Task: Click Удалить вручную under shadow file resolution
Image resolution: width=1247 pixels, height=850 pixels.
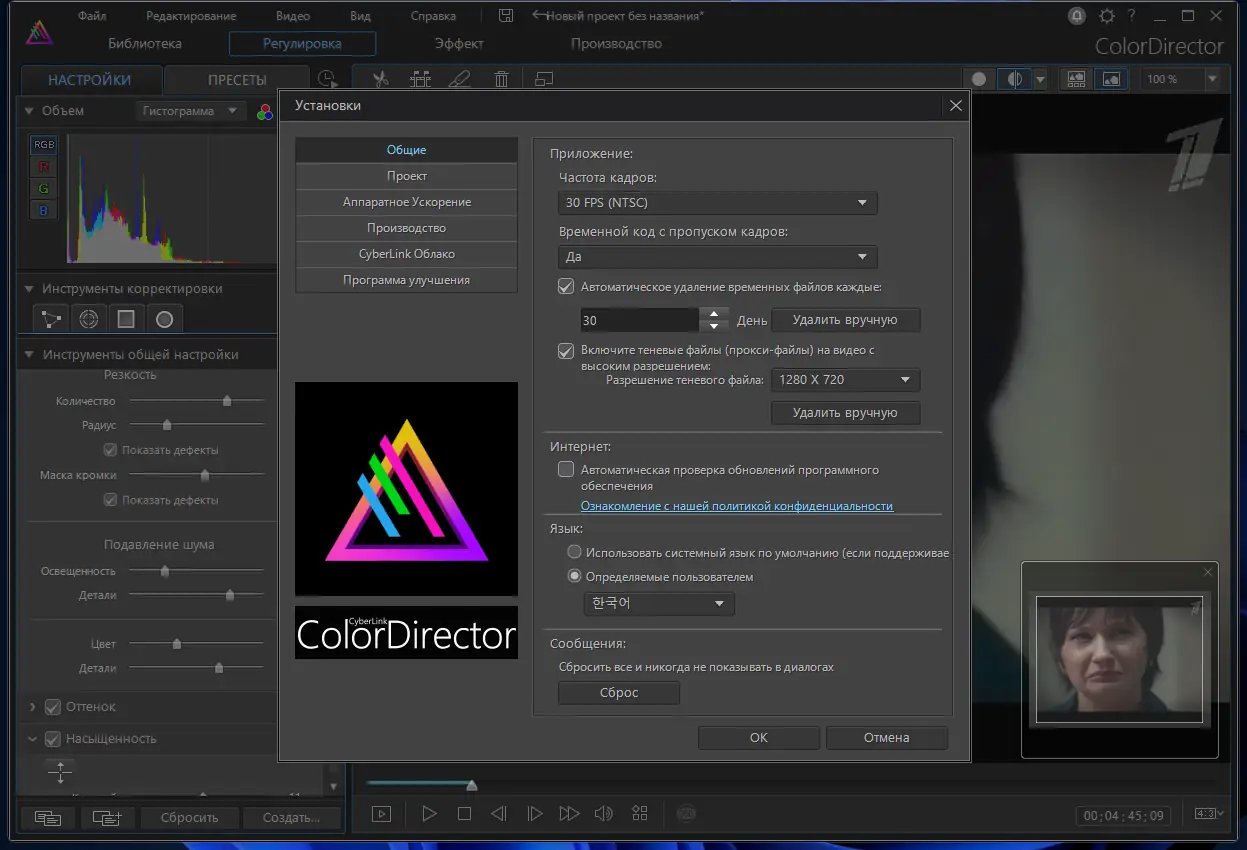Action: (x=845, y=413)
